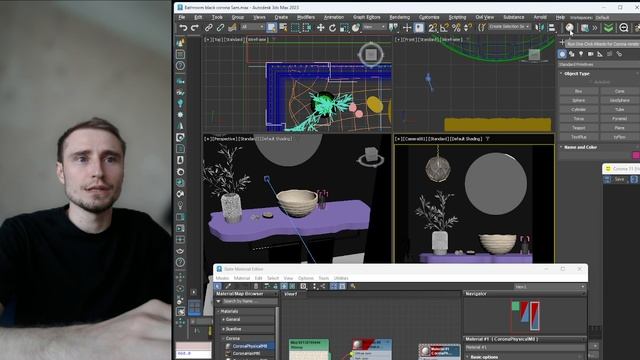The height and width of the screenshot is (360, 640).
Task: Toggle the 2D/3D Snaps button
Action: click(x=432, y=28)
